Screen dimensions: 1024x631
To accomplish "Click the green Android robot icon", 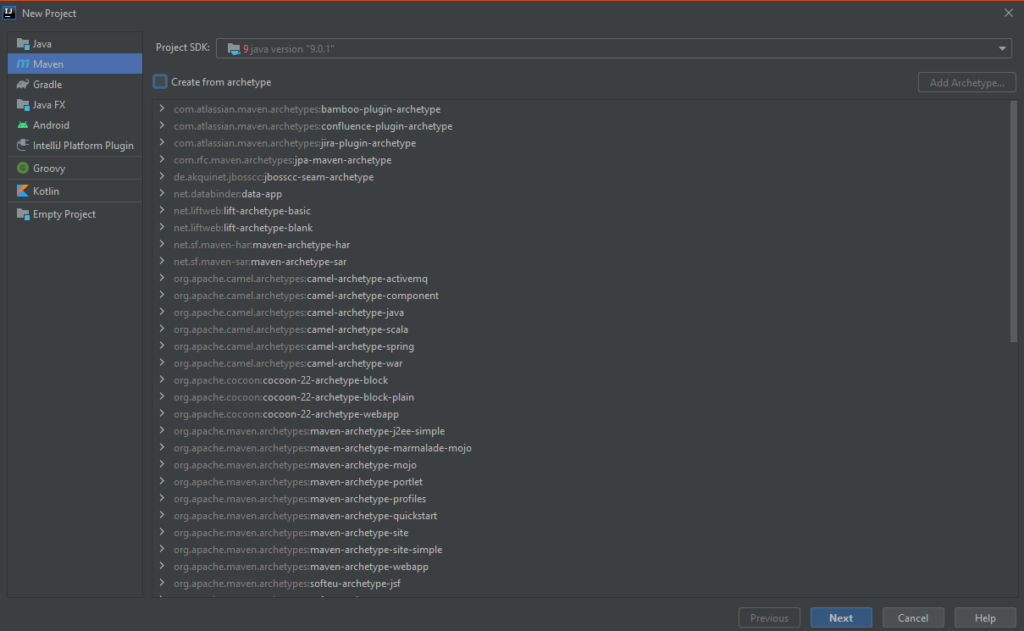I will tap(23, 125).
